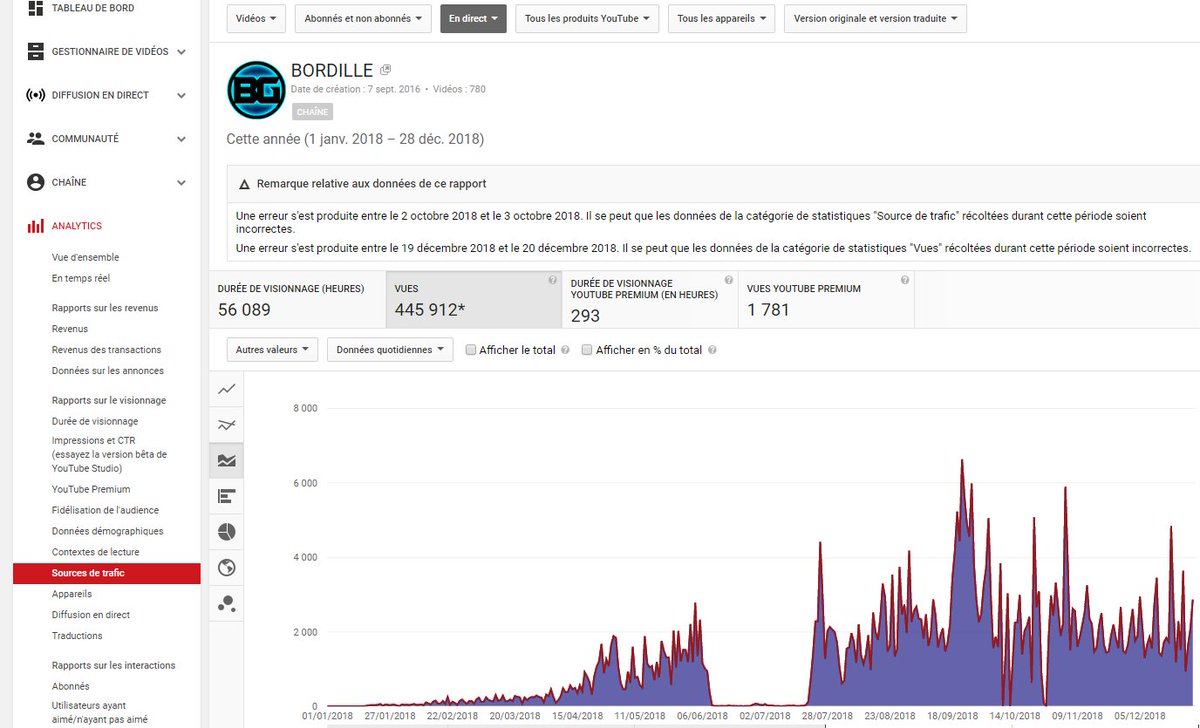
Task: Open Version originale et version traduite dropdown
Action: click(x=875, y=19)
